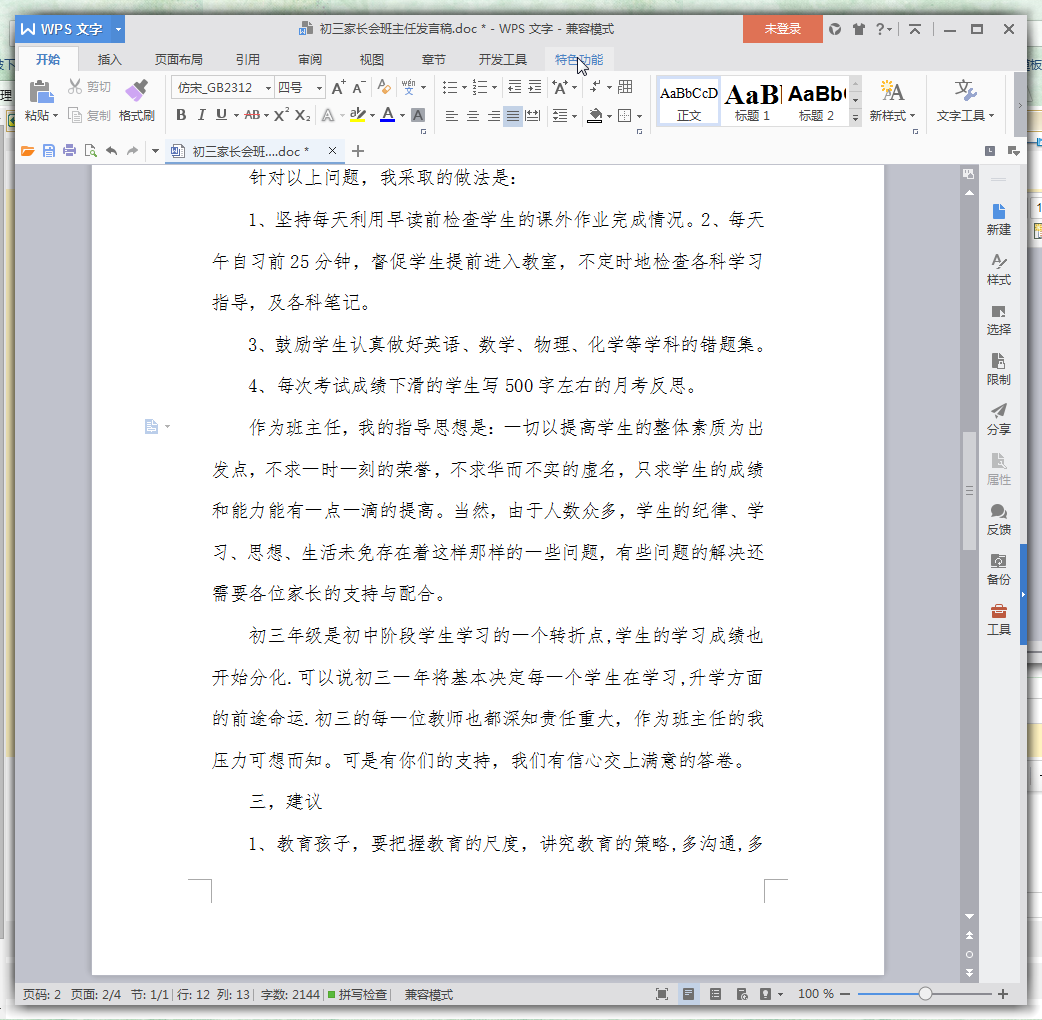This screenshot has width=1042, height=1020.
Task: Switch to the 引用 ribbon tab
Action: (248, 60)
